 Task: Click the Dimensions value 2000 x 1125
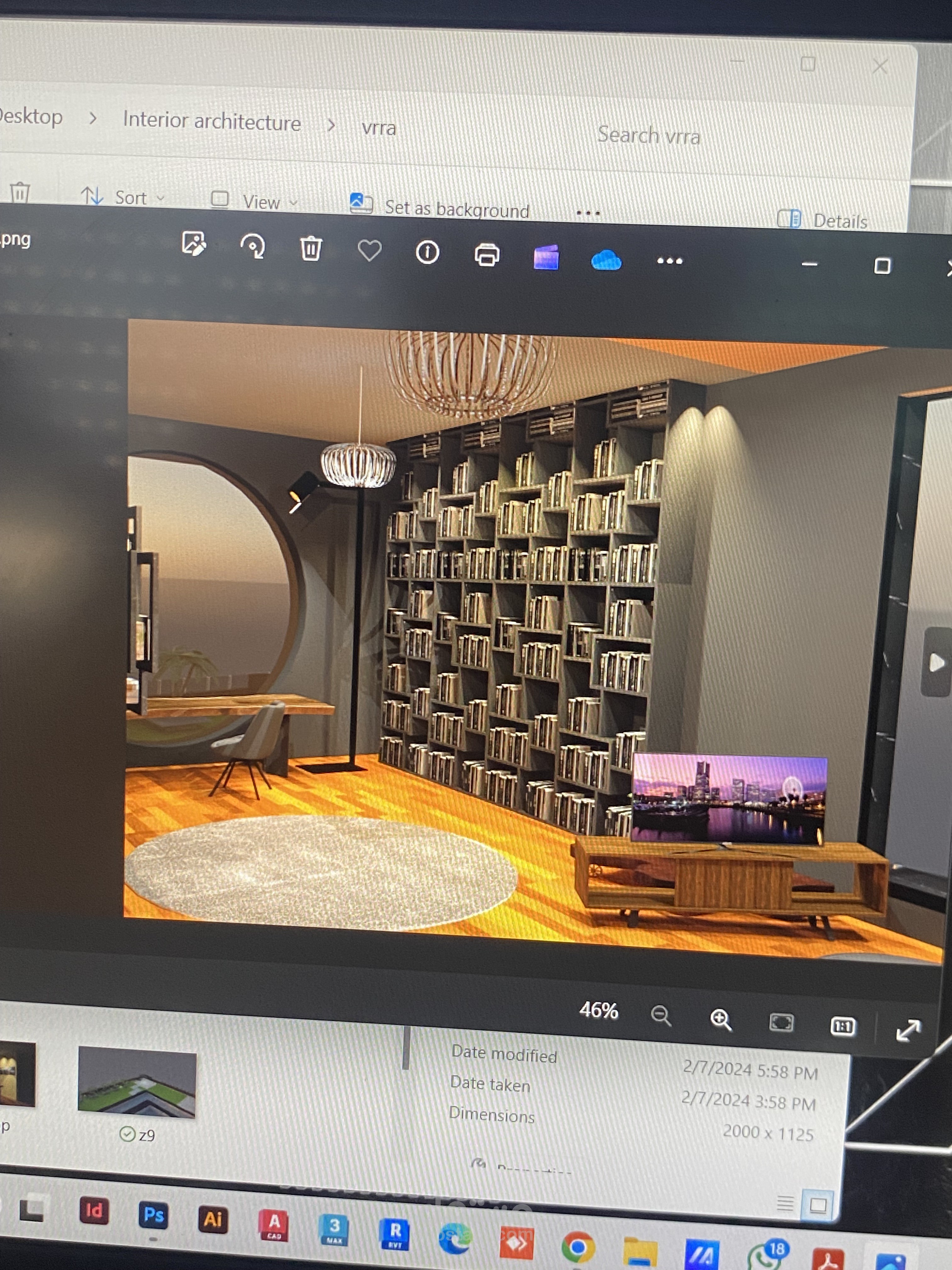(768, 1132)
